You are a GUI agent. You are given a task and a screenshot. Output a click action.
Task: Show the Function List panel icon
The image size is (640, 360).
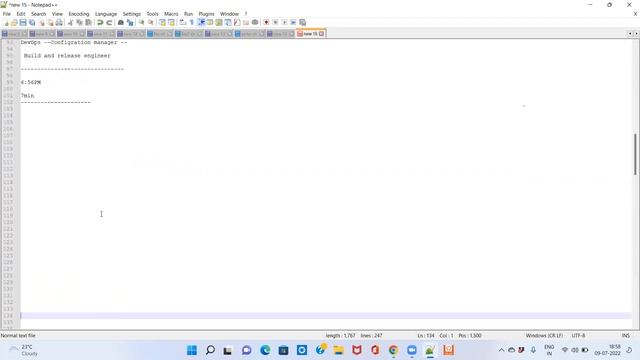tap(237, 22)
